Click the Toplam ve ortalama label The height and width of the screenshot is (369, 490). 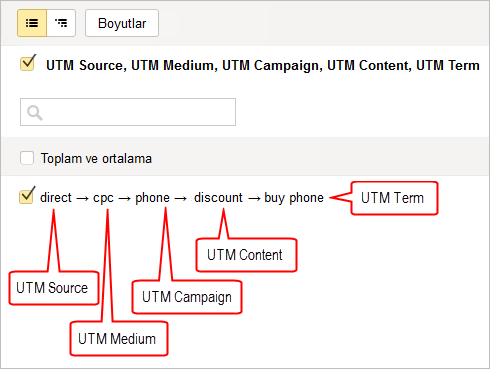click(96, 158)
